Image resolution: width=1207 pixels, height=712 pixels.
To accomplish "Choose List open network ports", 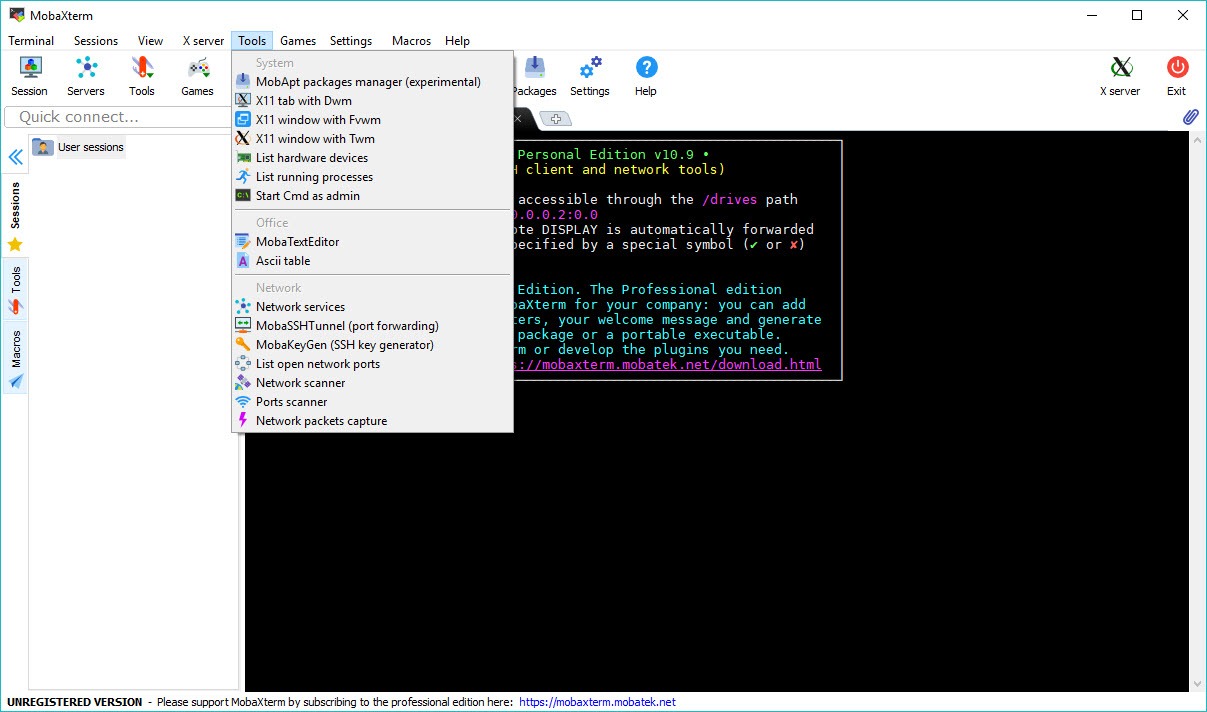I will (372, 364).
